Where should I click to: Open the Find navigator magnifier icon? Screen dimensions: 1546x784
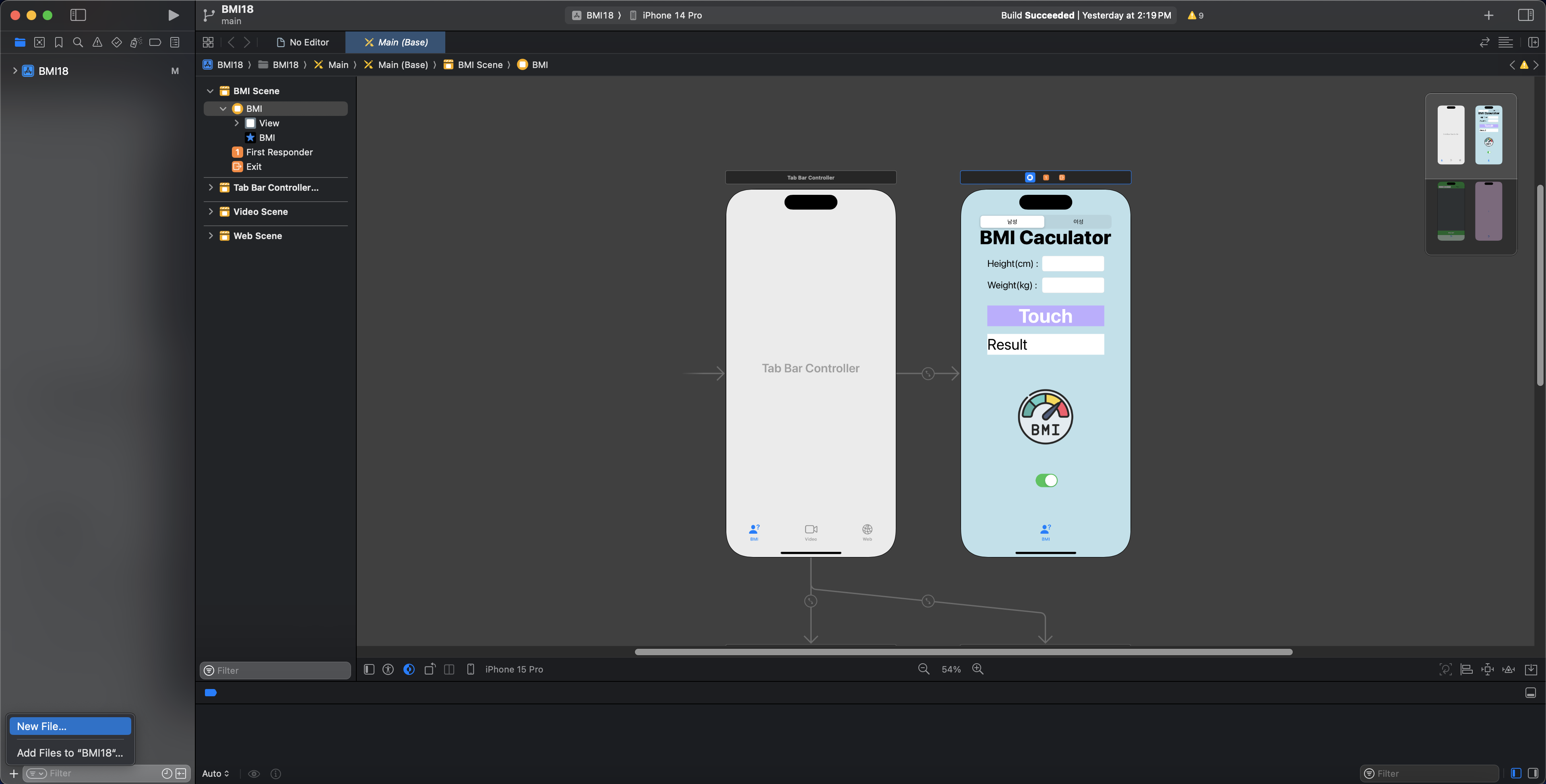coord(78,42)
